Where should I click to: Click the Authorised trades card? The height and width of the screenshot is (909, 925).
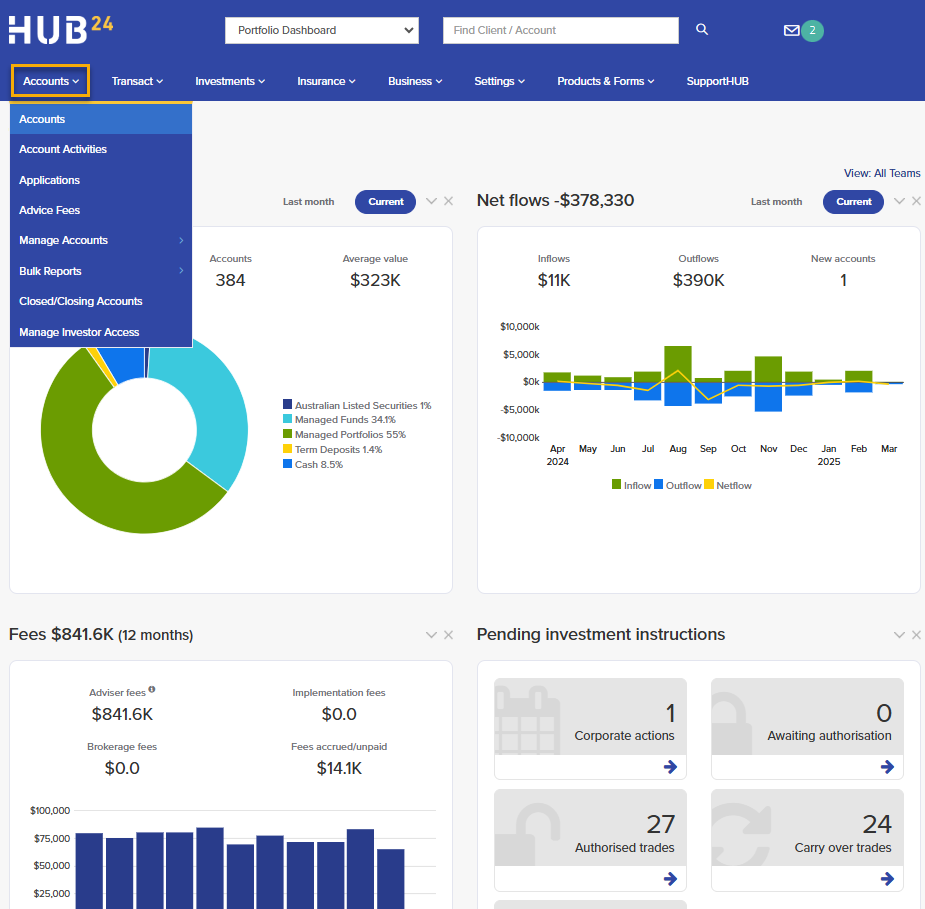click(x=590, y=840)
